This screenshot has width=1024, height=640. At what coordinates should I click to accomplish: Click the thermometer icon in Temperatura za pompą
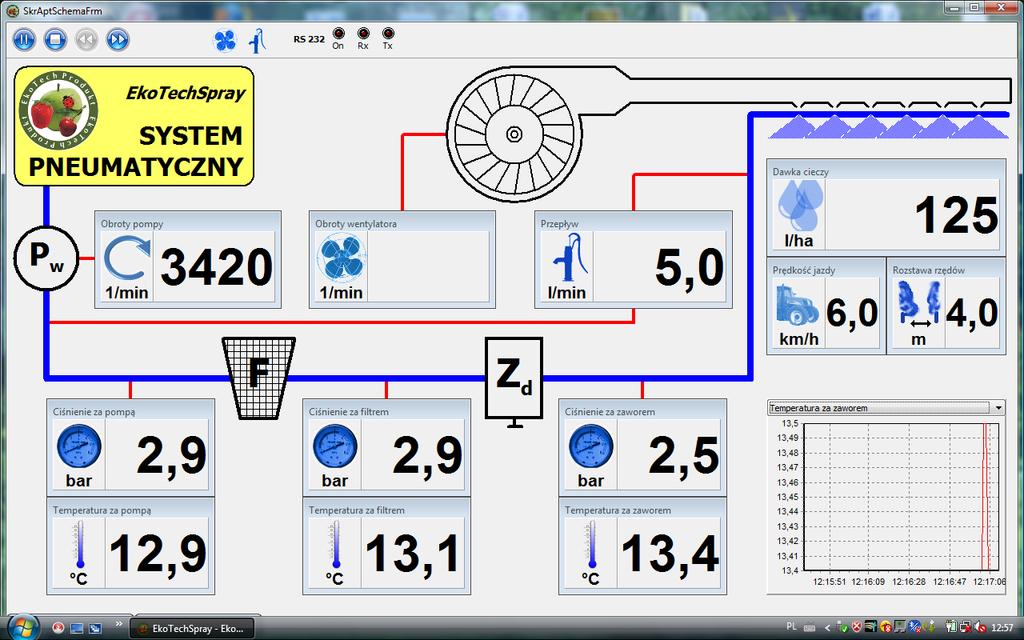coord(80,545)
